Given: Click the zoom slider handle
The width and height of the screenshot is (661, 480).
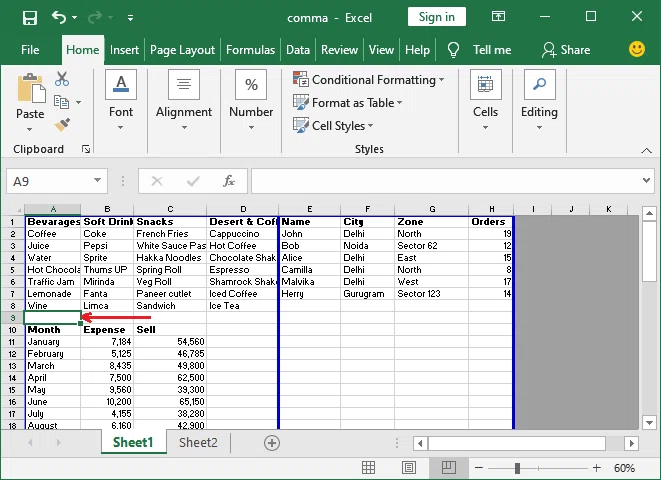Looking at the screenshot, I should coord(517,468).
